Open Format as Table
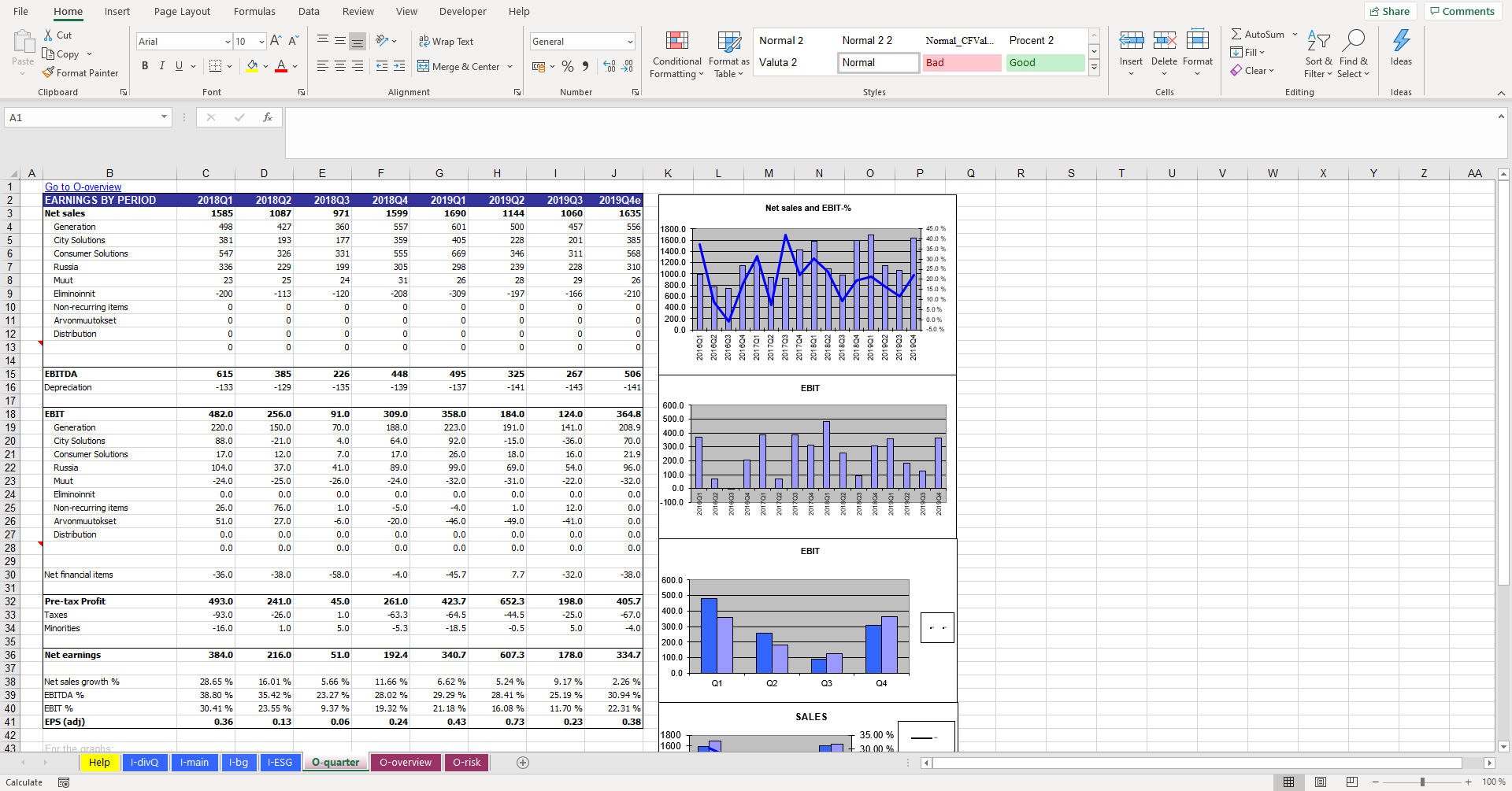 [729, 54]
